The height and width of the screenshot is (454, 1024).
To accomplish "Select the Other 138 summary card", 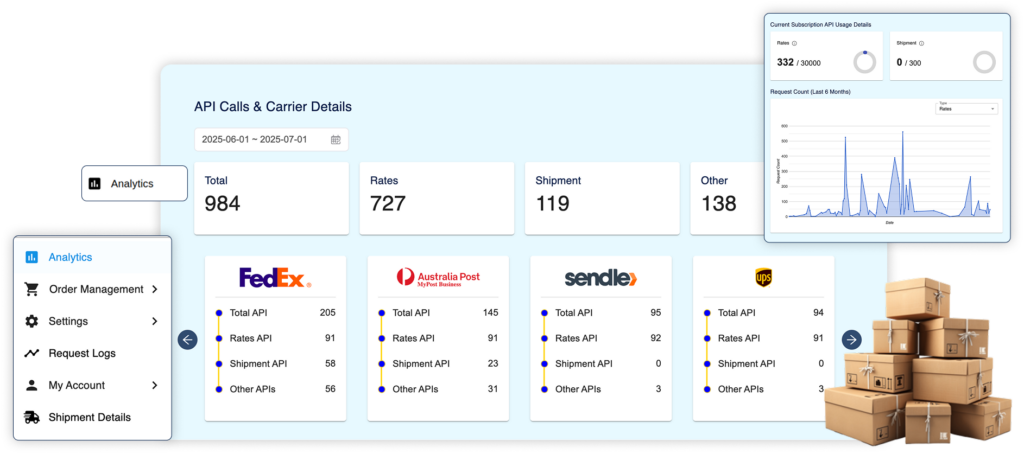I will (x=727, y=199).
